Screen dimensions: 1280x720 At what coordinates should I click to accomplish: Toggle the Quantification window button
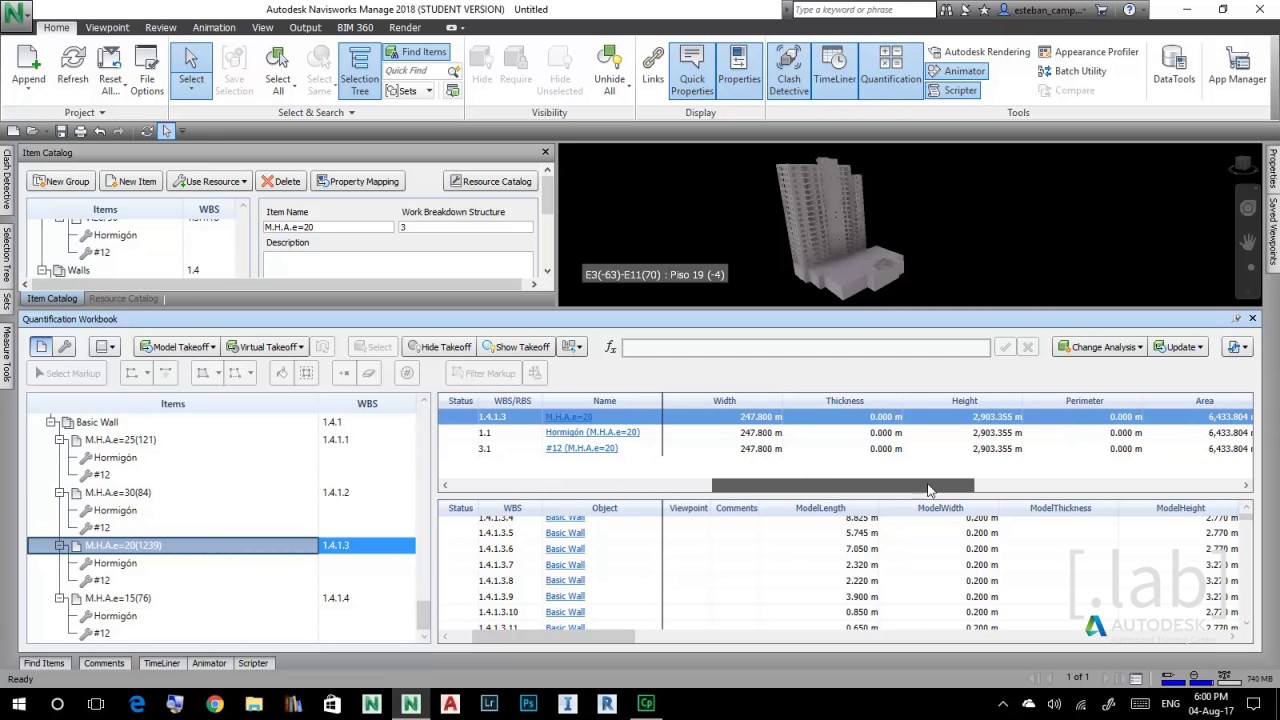point(891,70)
